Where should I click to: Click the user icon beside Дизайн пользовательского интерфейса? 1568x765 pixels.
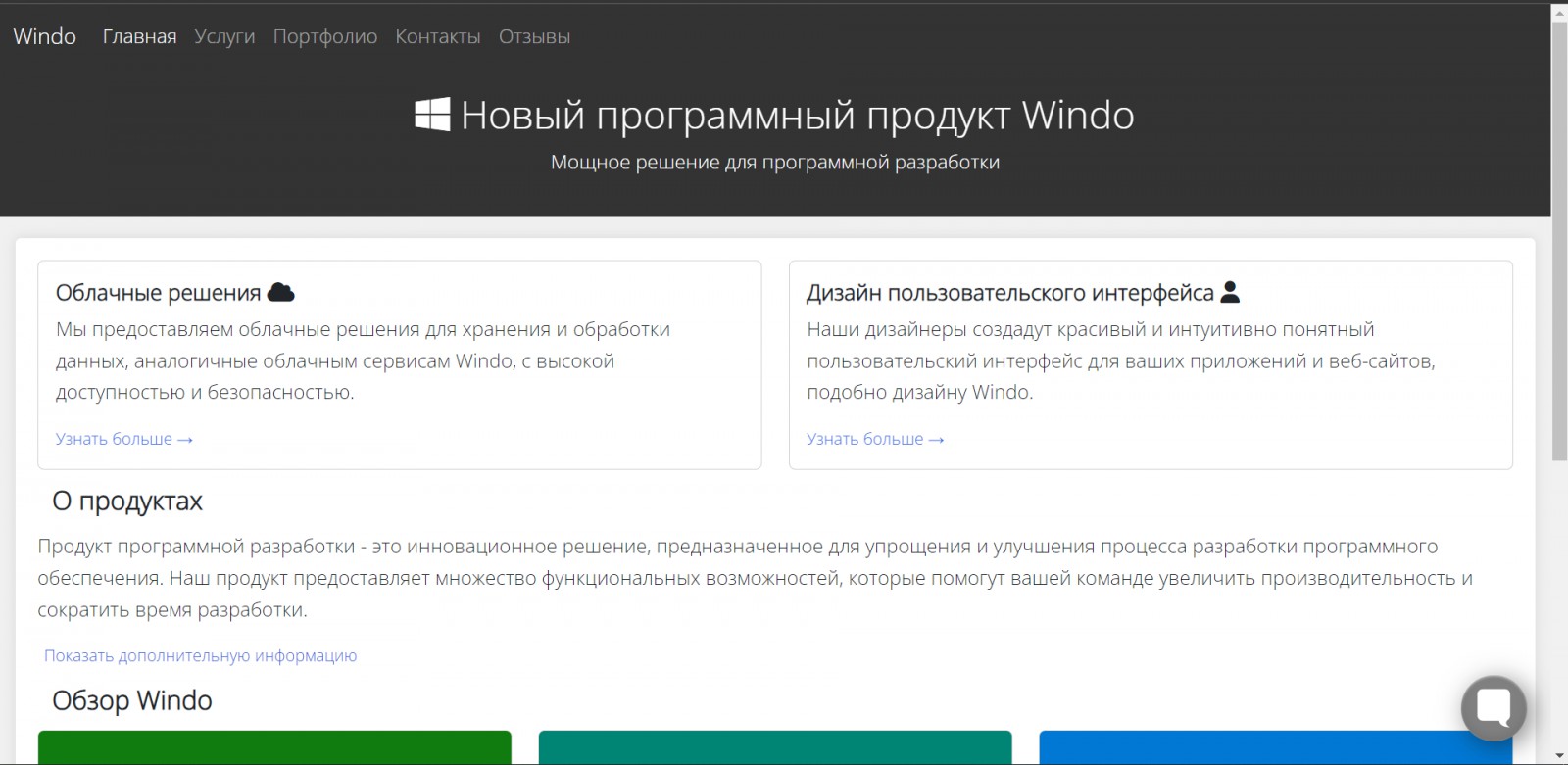coord(1231,292)
